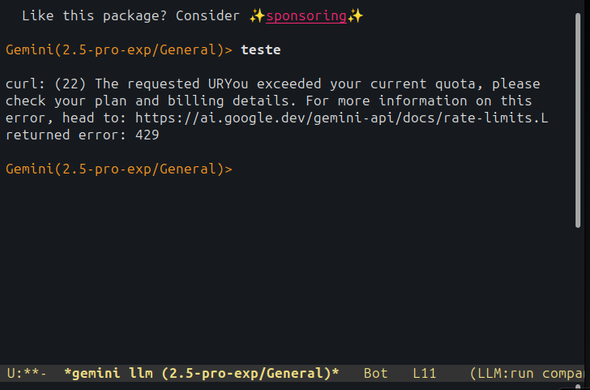This screenshot has width=590, height=390.
Task: Click the U coding system indicator in mode line
Action: 11,373
